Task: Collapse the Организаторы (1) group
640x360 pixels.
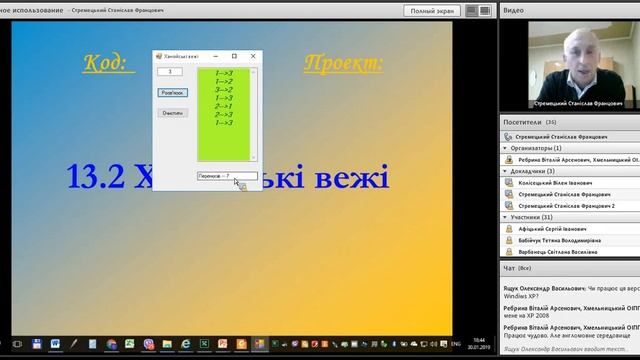Action: point(505,148)
